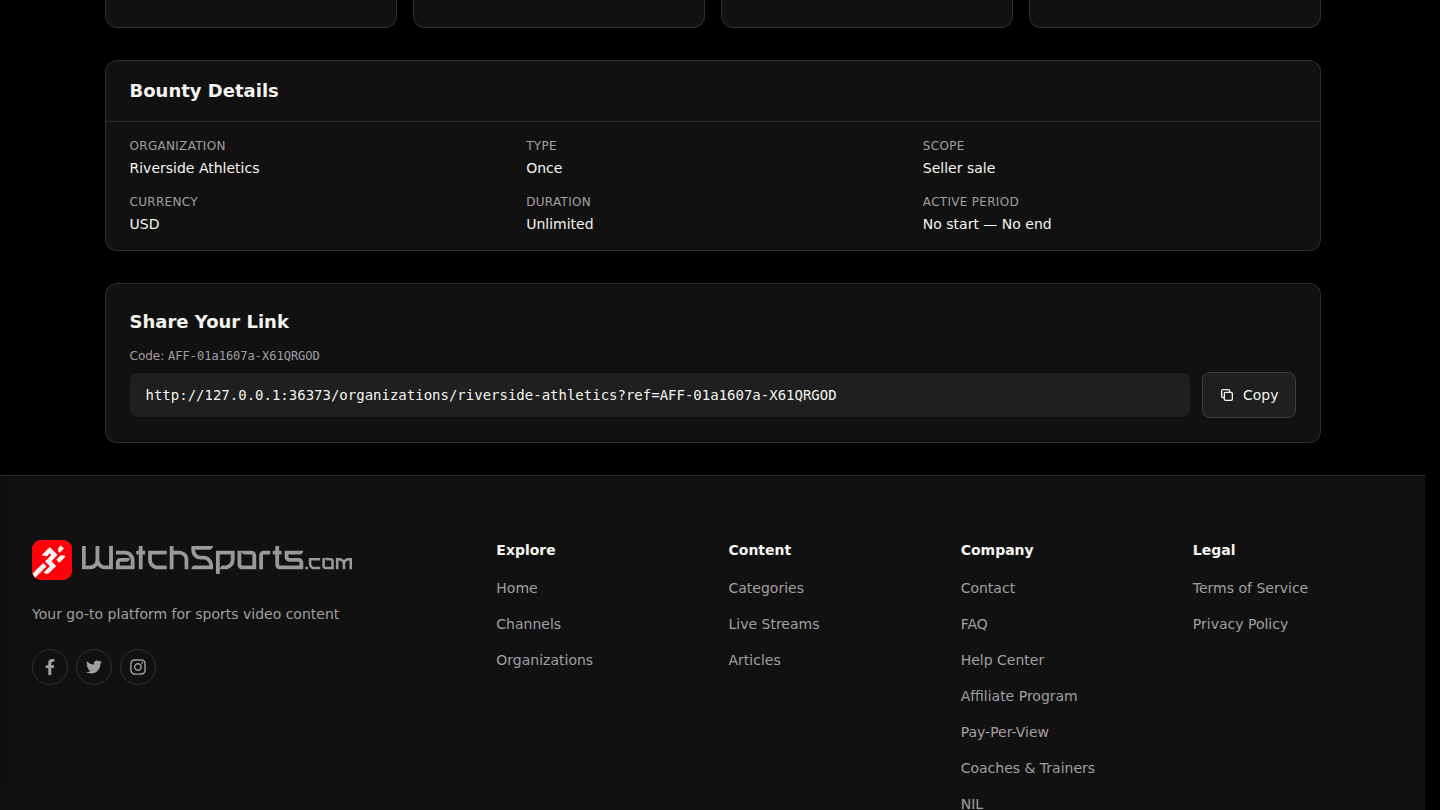
Task: Click the 'Unlimited' duration value
Action: click(x=560, y=224)
